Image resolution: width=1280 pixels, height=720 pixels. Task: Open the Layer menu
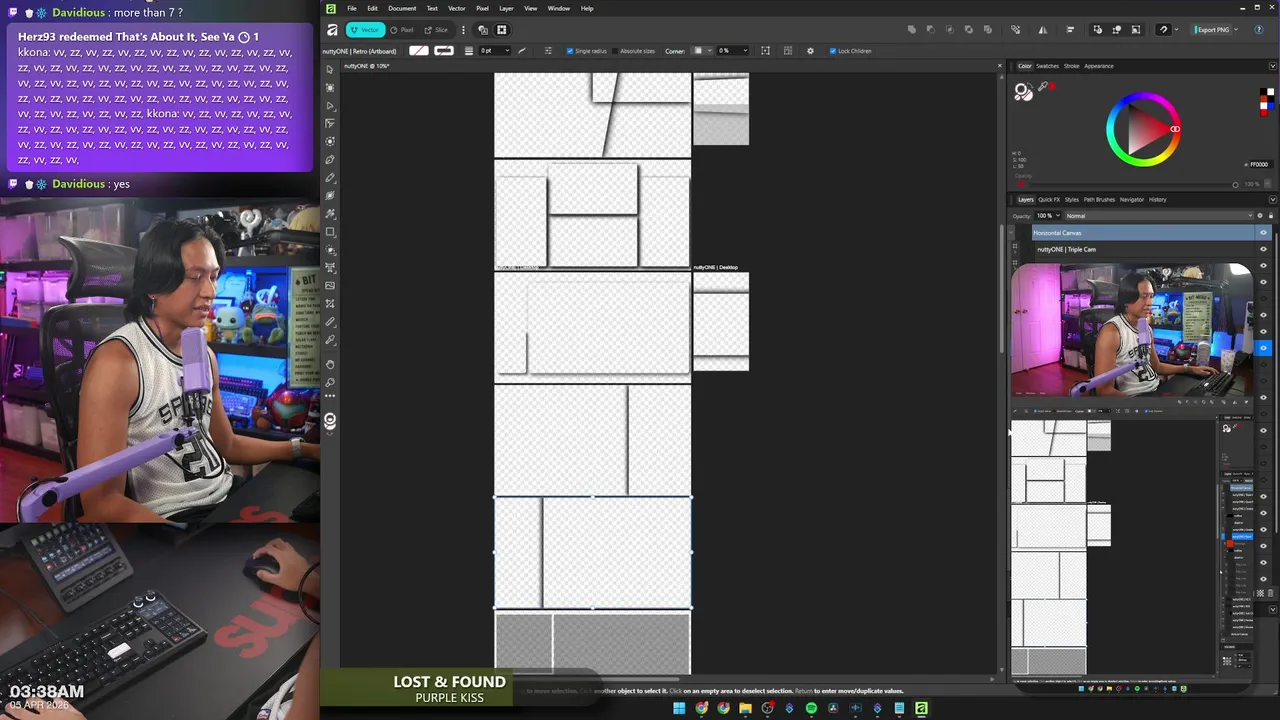pyautogui.click(x=506, y=8)
